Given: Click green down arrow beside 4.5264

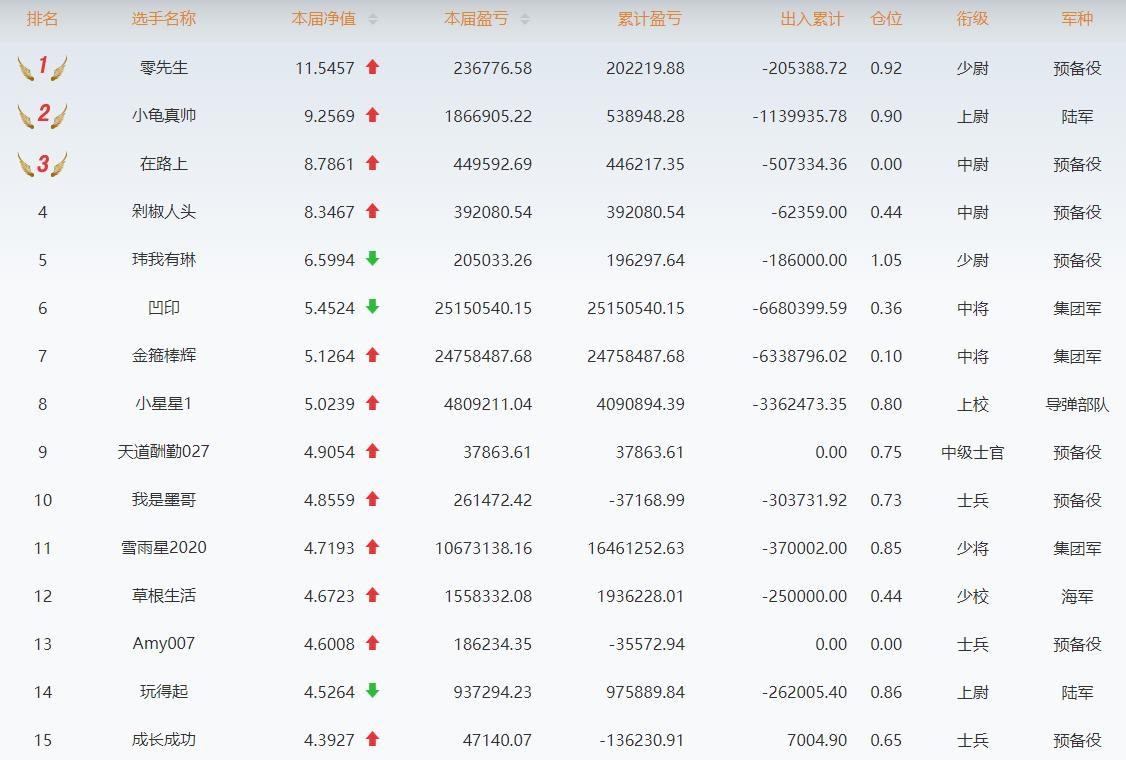Looking at the screenshot, I should click(372, 691).
